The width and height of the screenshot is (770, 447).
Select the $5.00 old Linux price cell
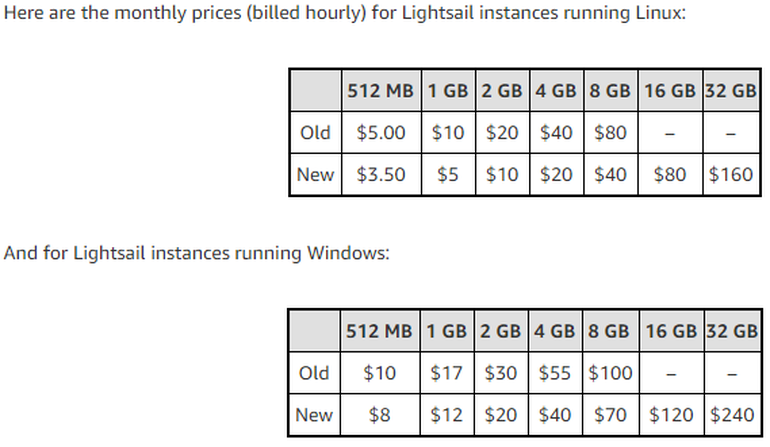point(381,132)
